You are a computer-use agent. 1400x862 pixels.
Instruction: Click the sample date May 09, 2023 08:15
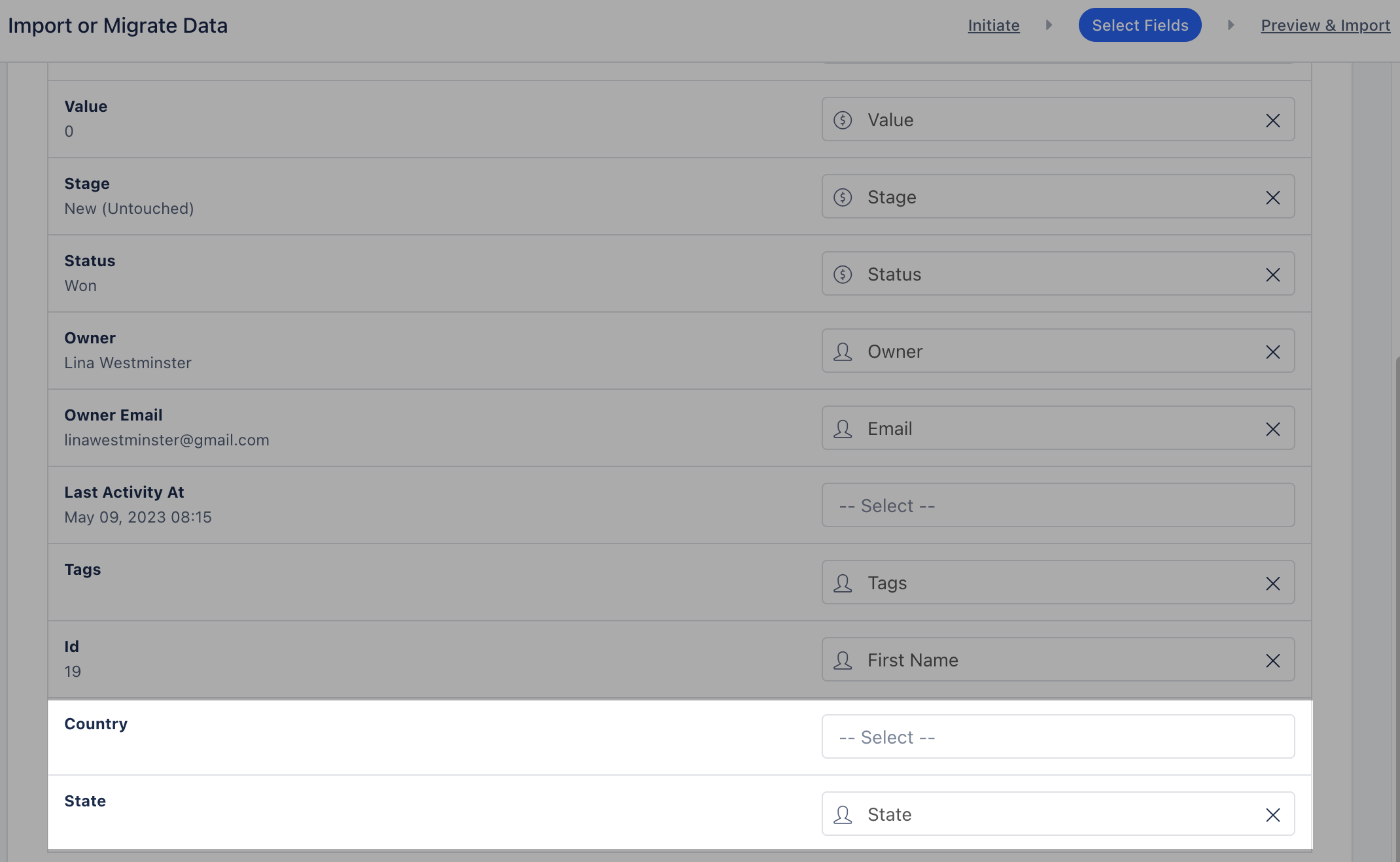pos(138,517)
